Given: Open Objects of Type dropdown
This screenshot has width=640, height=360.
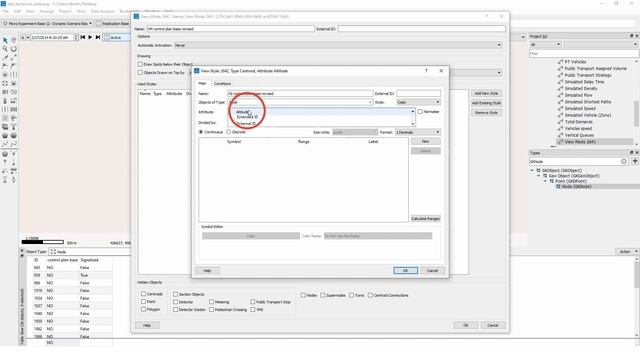Looking at the screenshot, I should pos(300,102).
